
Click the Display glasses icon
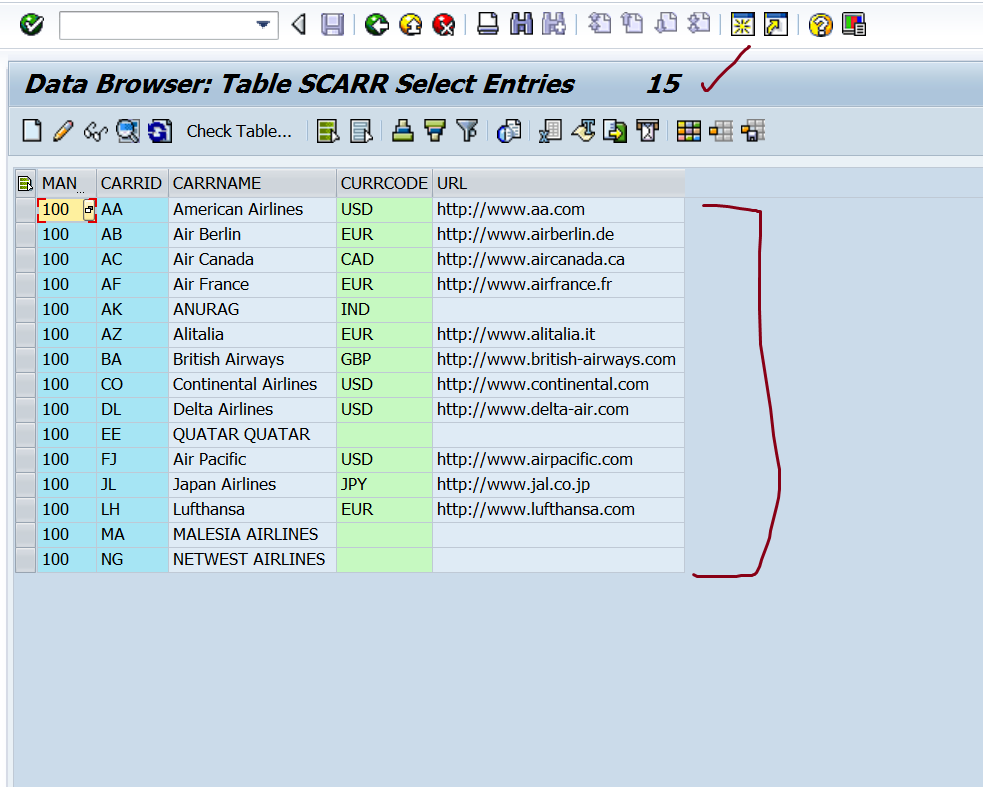pos(95,132)
